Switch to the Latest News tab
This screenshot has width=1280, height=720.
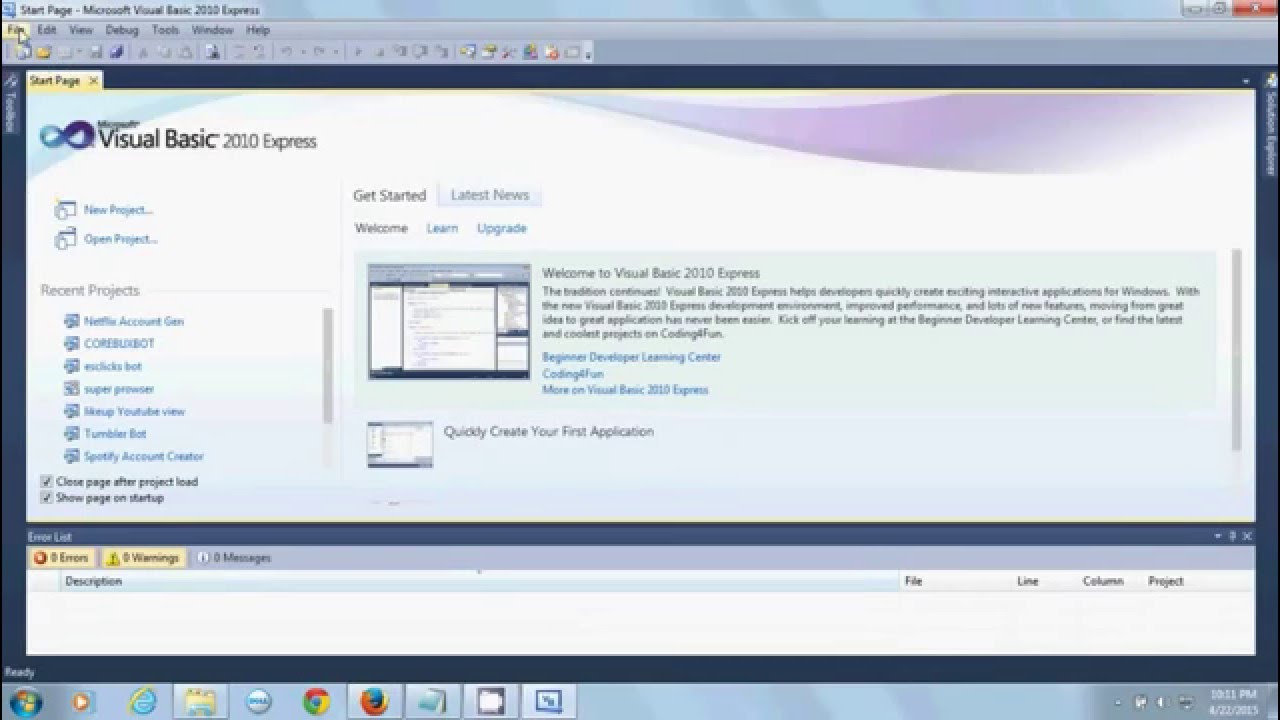point(490,195)
